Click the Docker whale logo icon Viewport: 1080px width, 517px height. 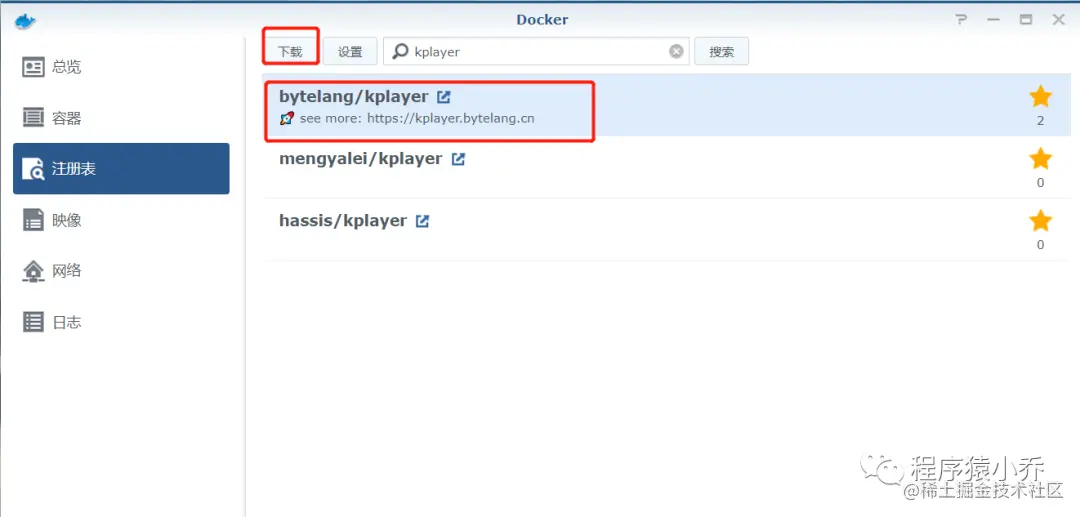(x=24, y=21)
